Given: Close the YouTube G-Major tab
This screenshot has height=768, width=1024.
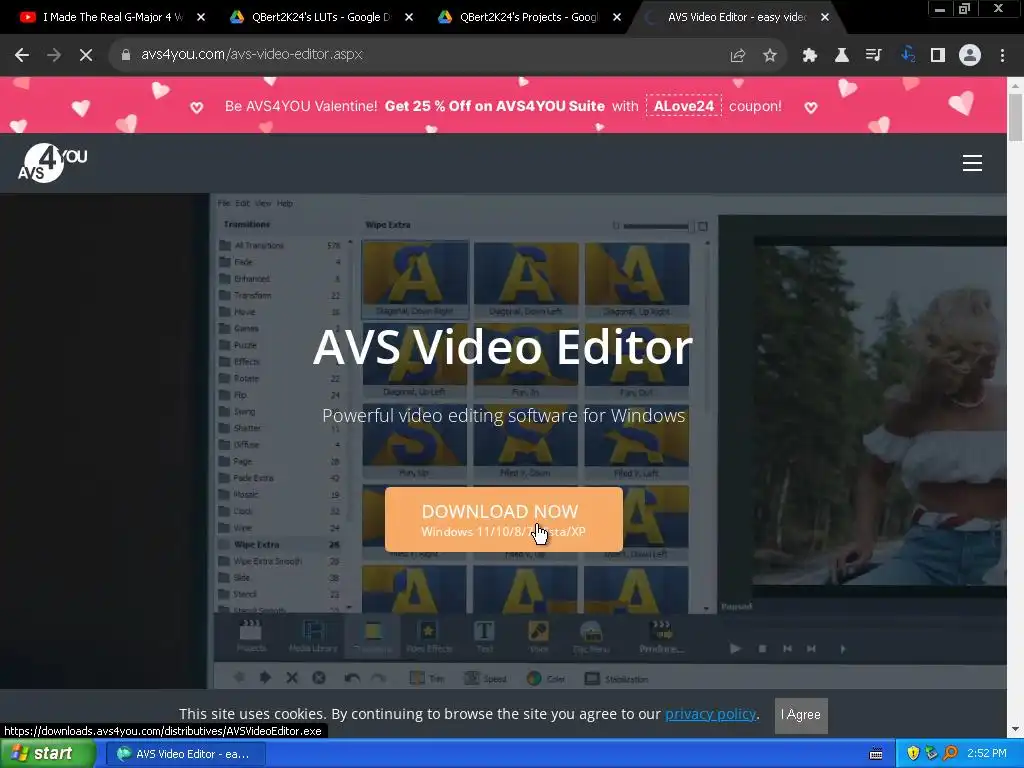Looking at the screenshot, I should click(201, 17).
